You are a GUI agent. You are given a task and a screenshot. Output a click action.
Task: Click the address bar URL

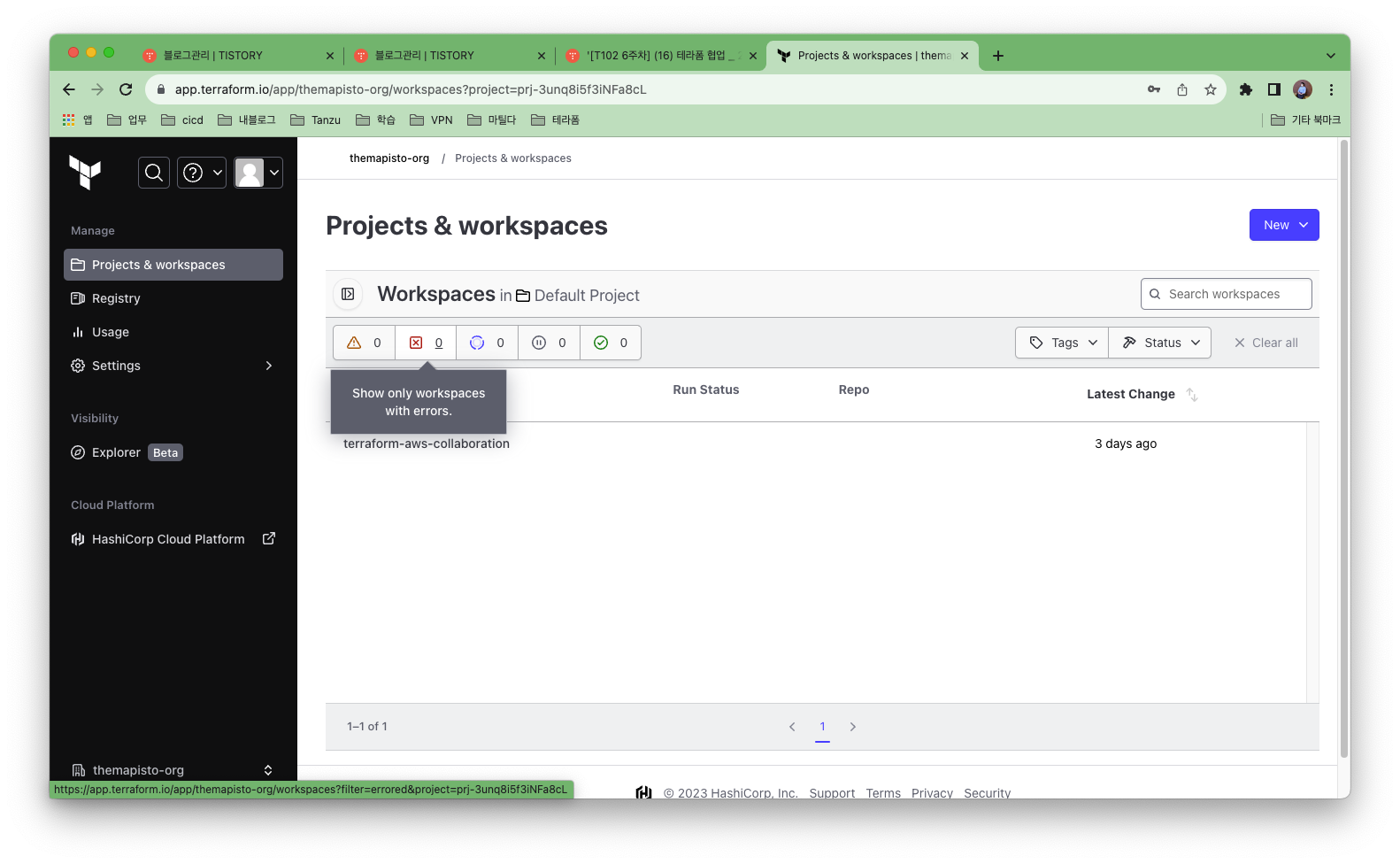[411, 89]
